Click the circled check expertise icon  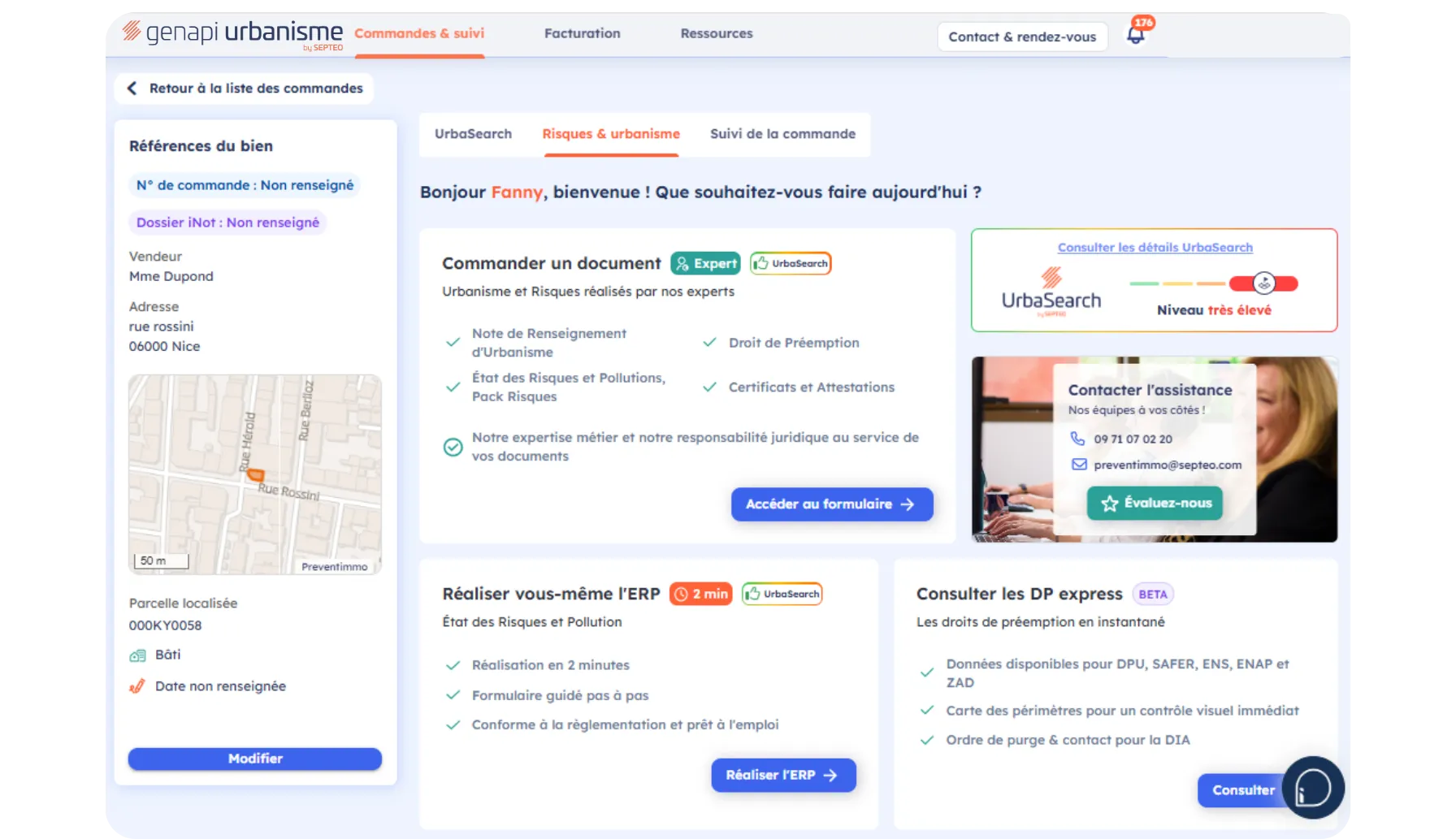click(x=453, y=447)
